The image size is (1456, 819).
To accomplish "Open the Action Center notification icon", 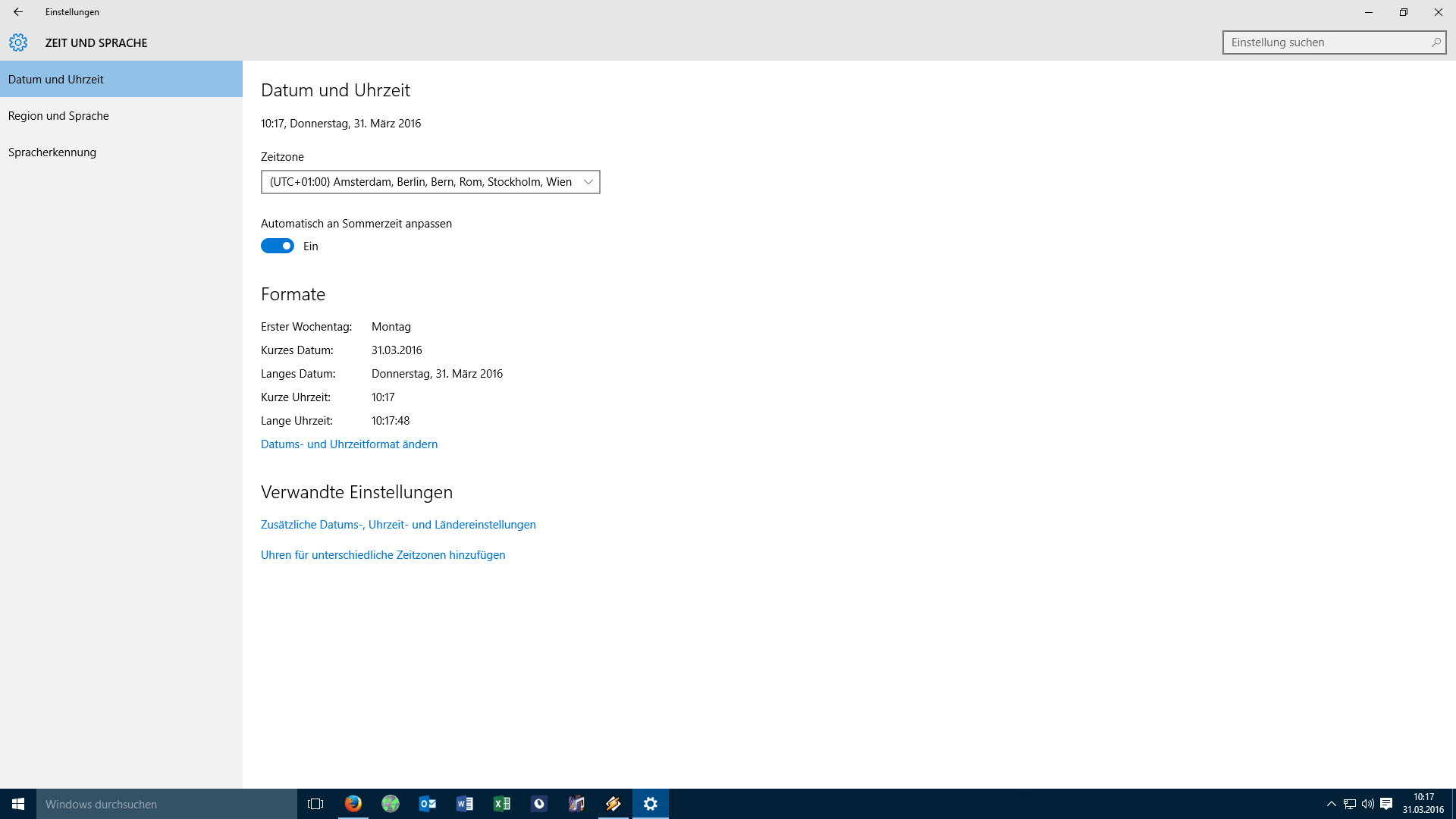I will point(1386,804).
